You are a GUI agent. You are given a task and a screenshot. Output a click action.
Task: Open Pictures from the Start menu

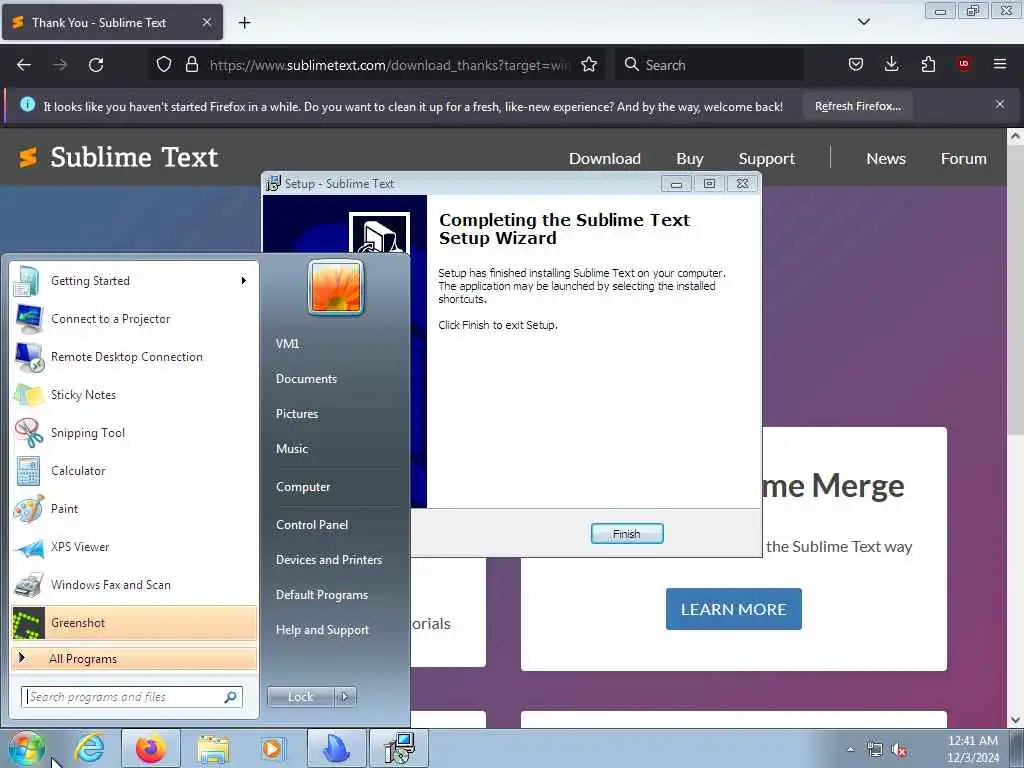297,414
